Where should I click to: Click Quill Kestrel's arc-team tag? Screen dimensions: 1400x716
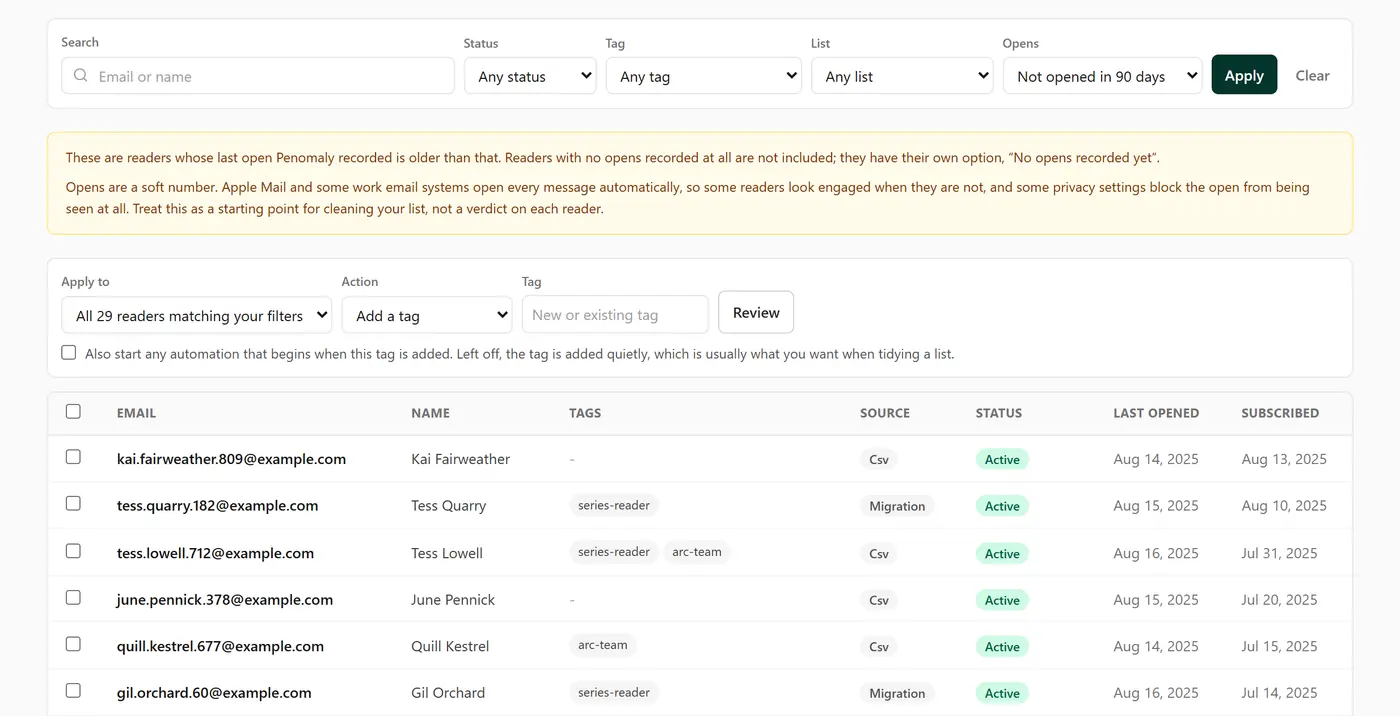pyautogui.click(x=603, y=645)
